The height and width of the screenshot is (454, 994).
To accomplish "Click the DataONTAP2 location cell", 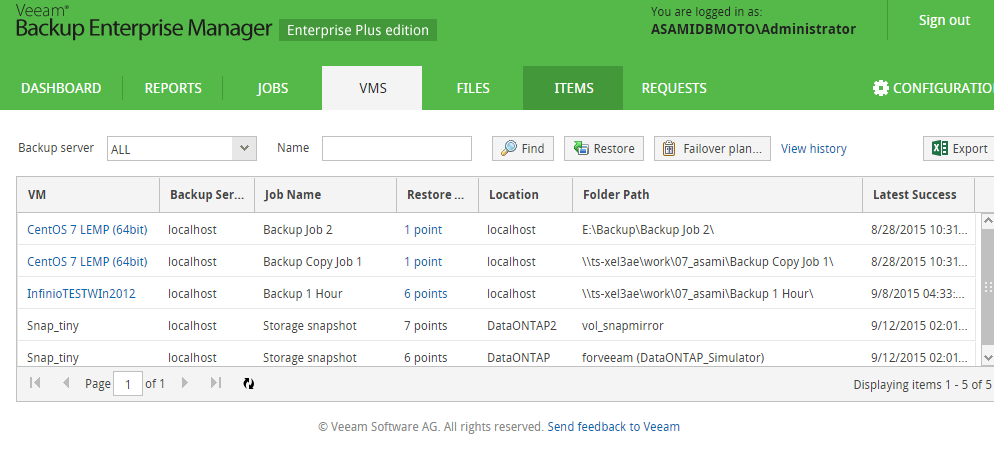I will coord(522,326).
